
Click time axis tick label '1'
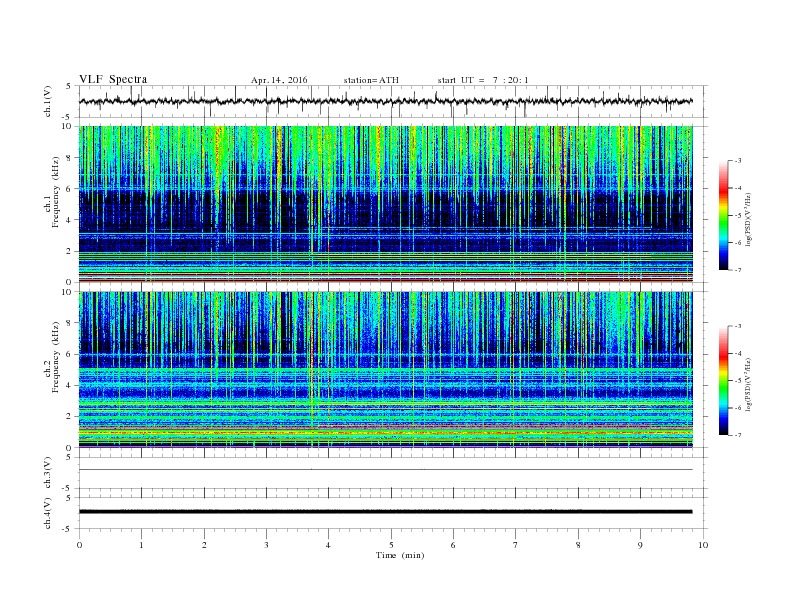[142, 545]
